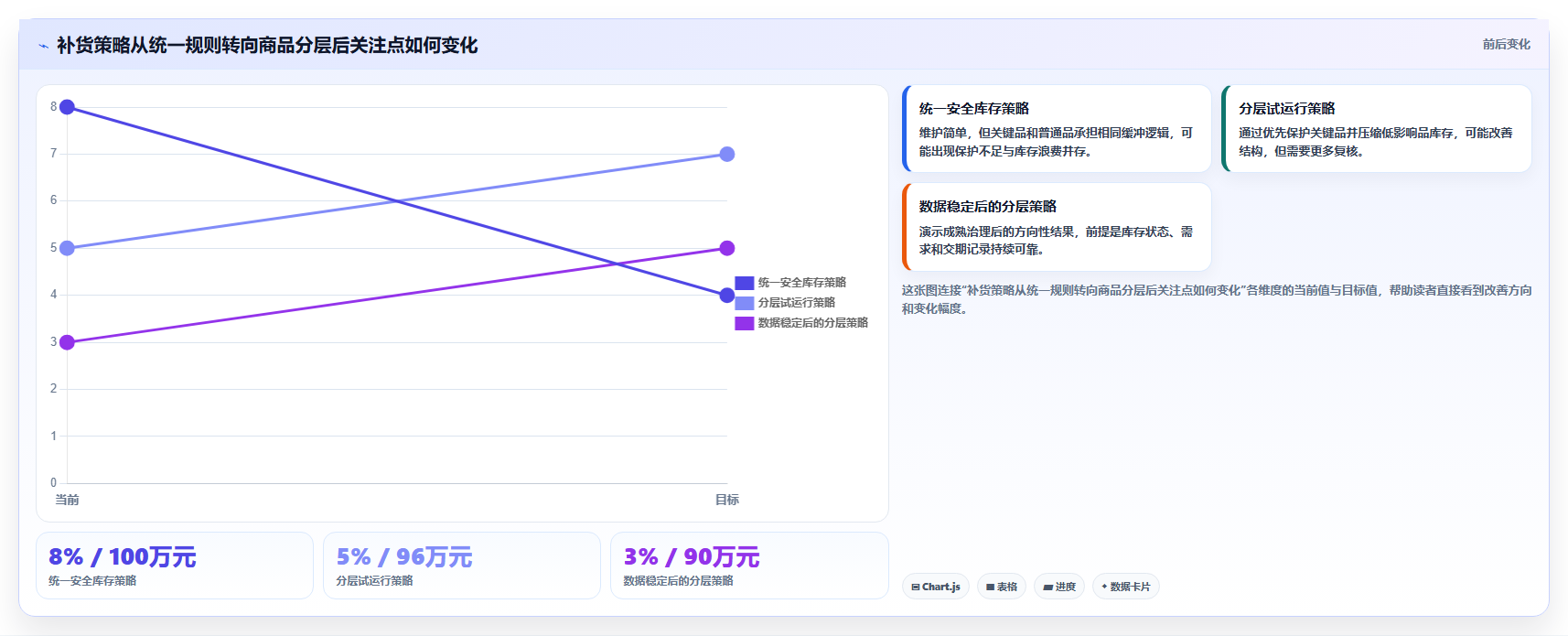
Task: Click the icon in the 进度 chip
Action: pos(1047,587)
